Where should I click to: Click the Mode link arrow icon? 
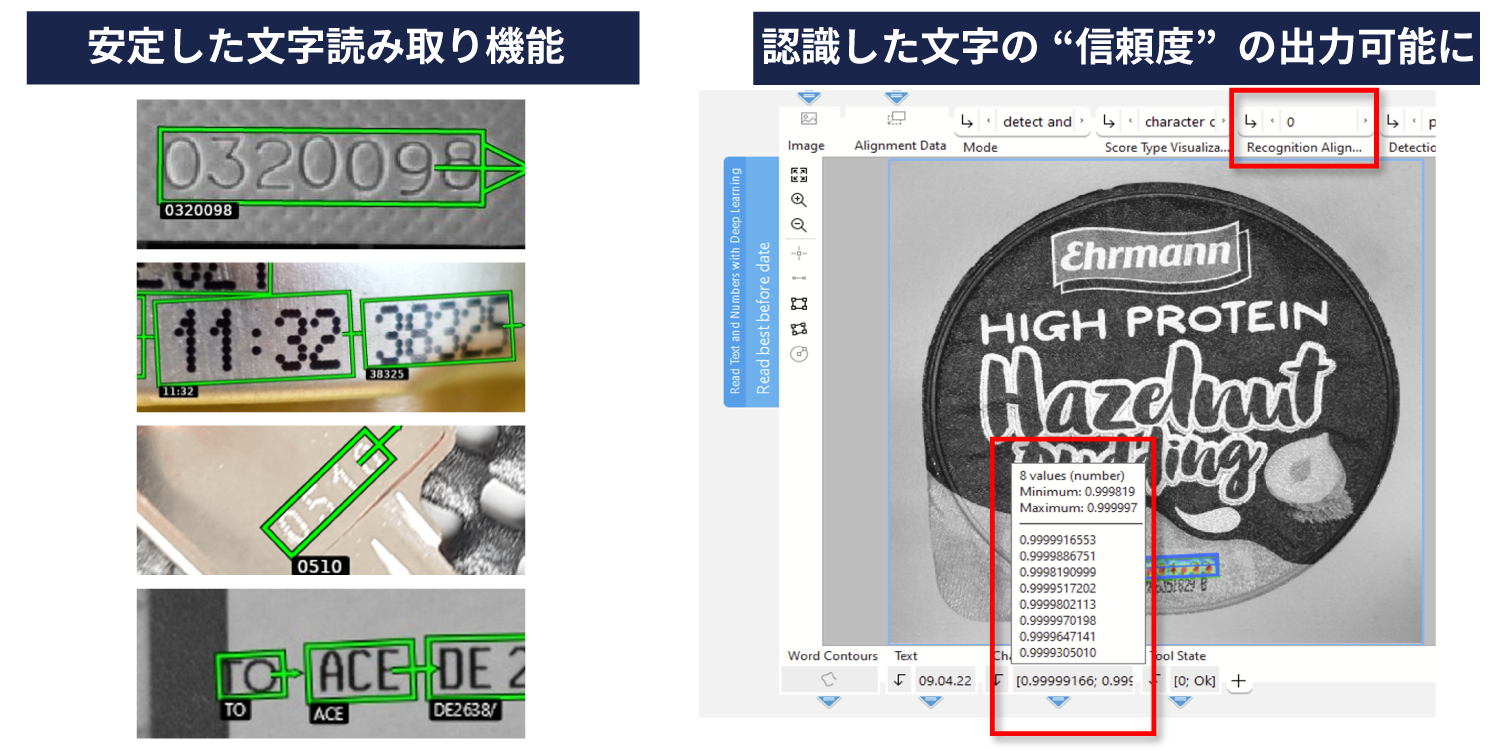pyautogui.click(x=967, y=122)
